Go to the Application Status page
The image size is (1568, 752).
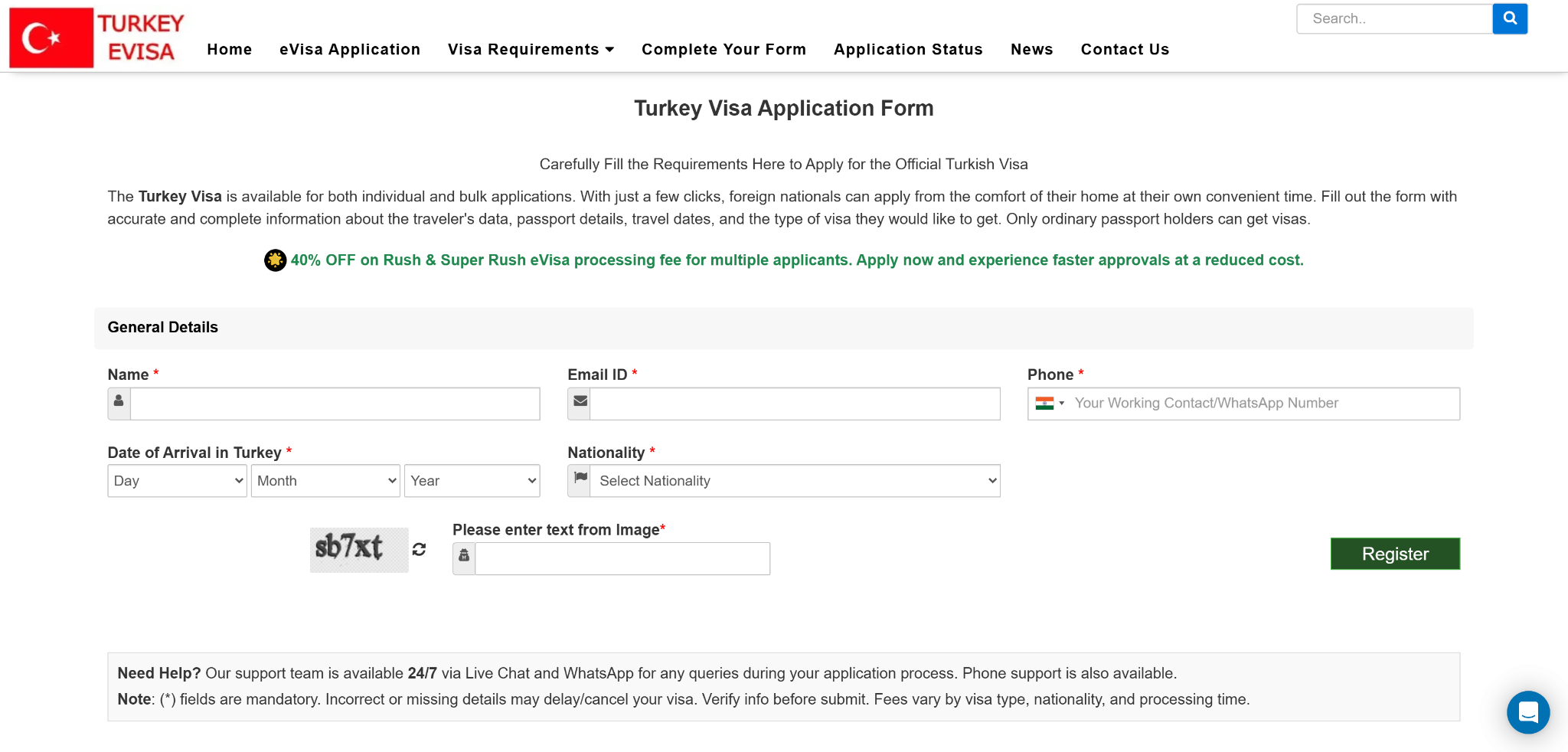click(x=907, y=50)
